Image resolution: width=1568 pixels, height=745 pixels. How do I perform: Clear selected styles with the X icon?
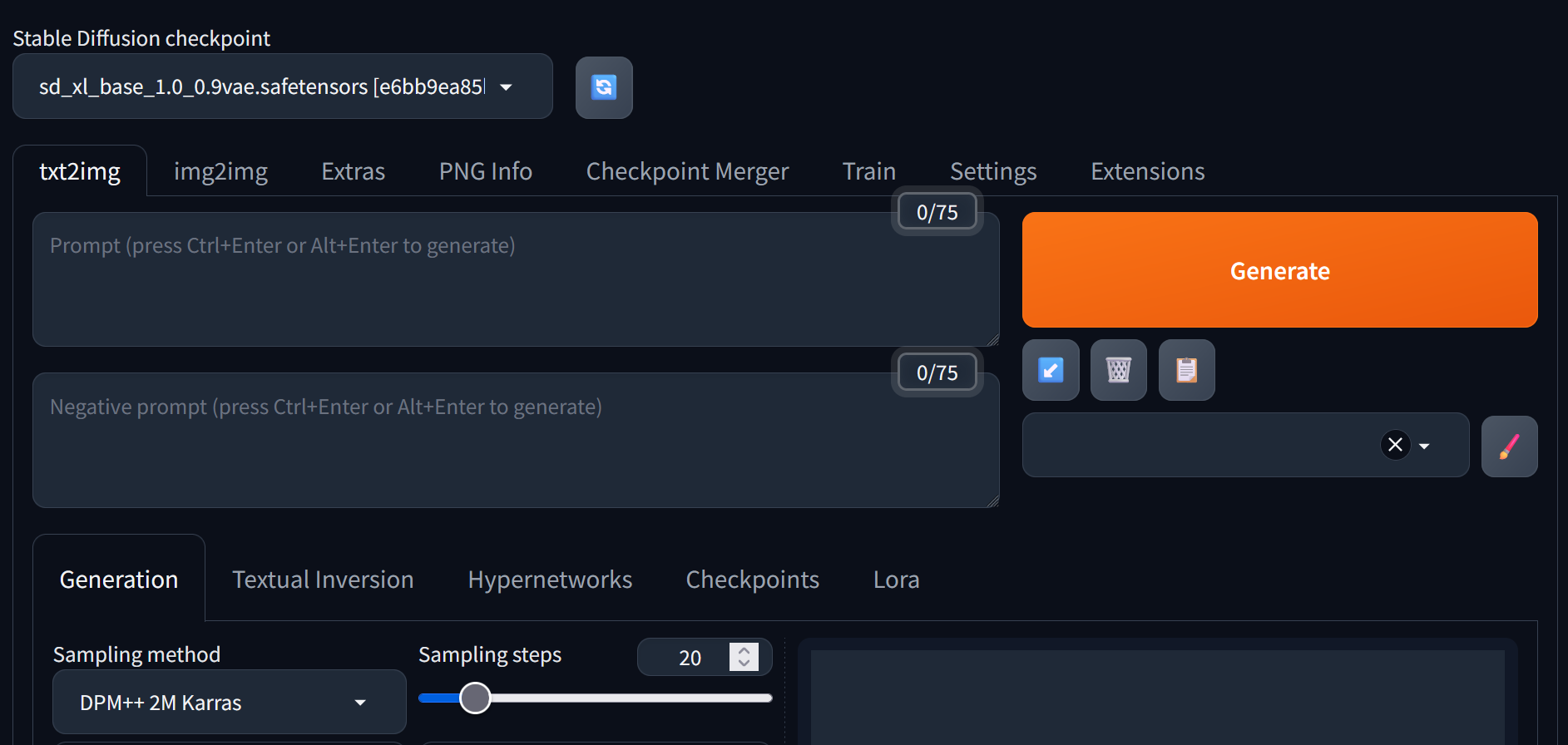click(1396, 445)
